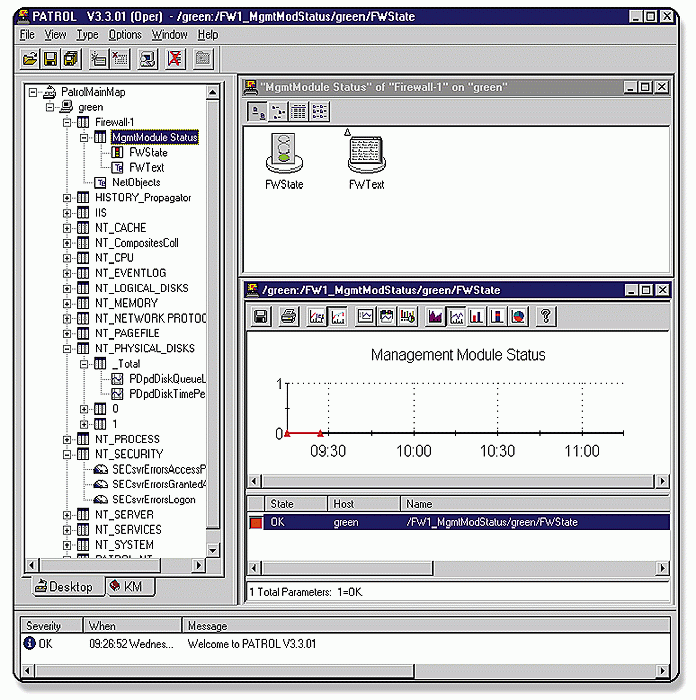
Task: Open the Options menu
Action: [x=125, y=34]
